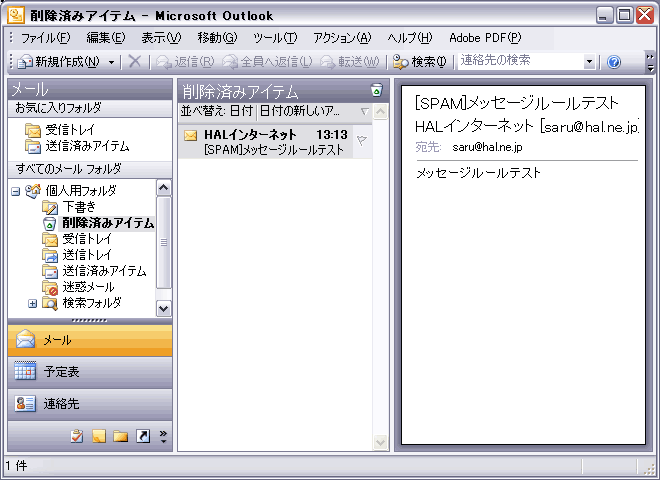Viewport: 660px width, 480px height.
Task: Select 削除済みアイテム in folder tree
Action: 98,223
